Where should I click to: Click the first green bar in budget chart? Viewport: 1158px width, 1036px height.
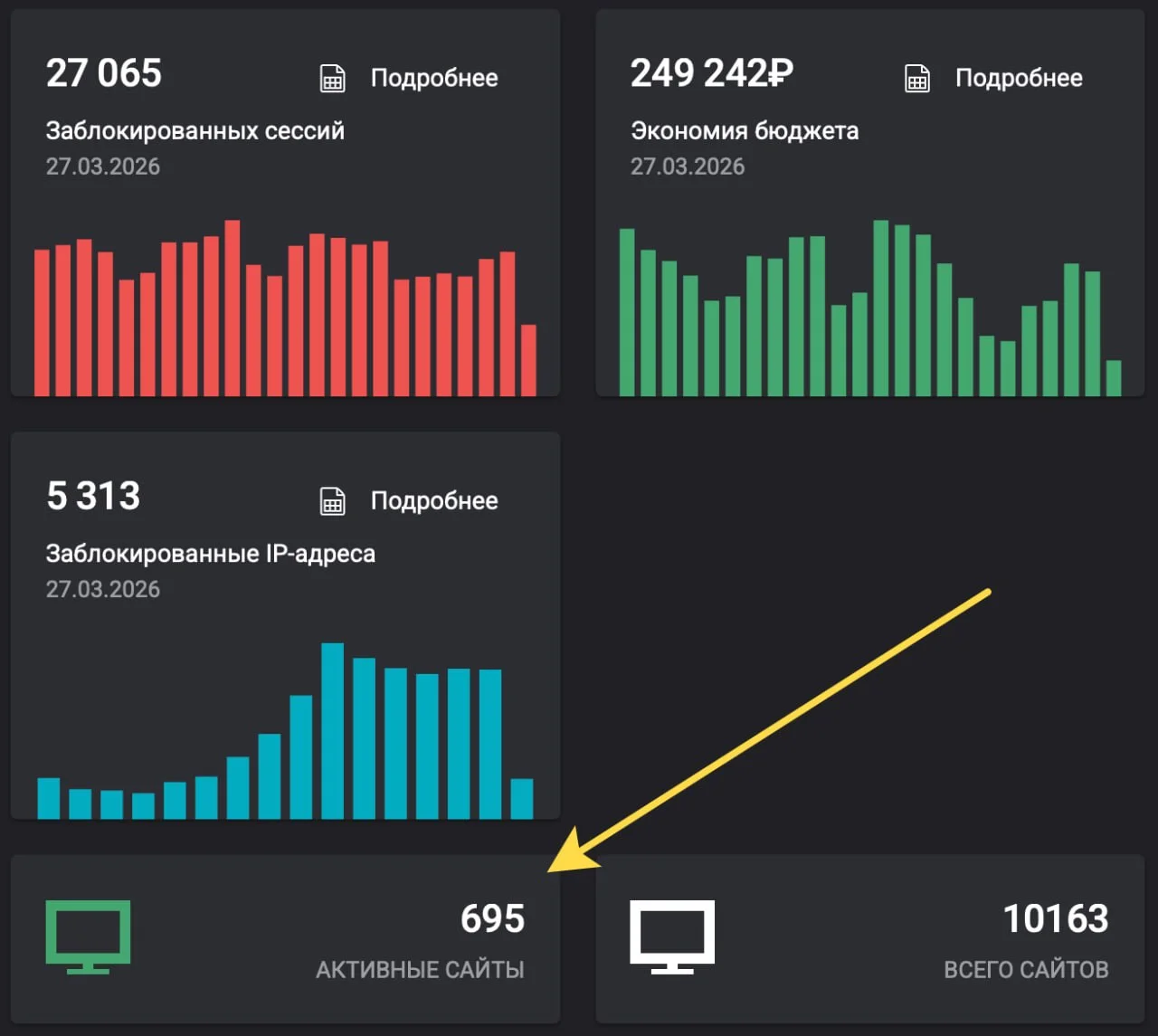[627, 312]
